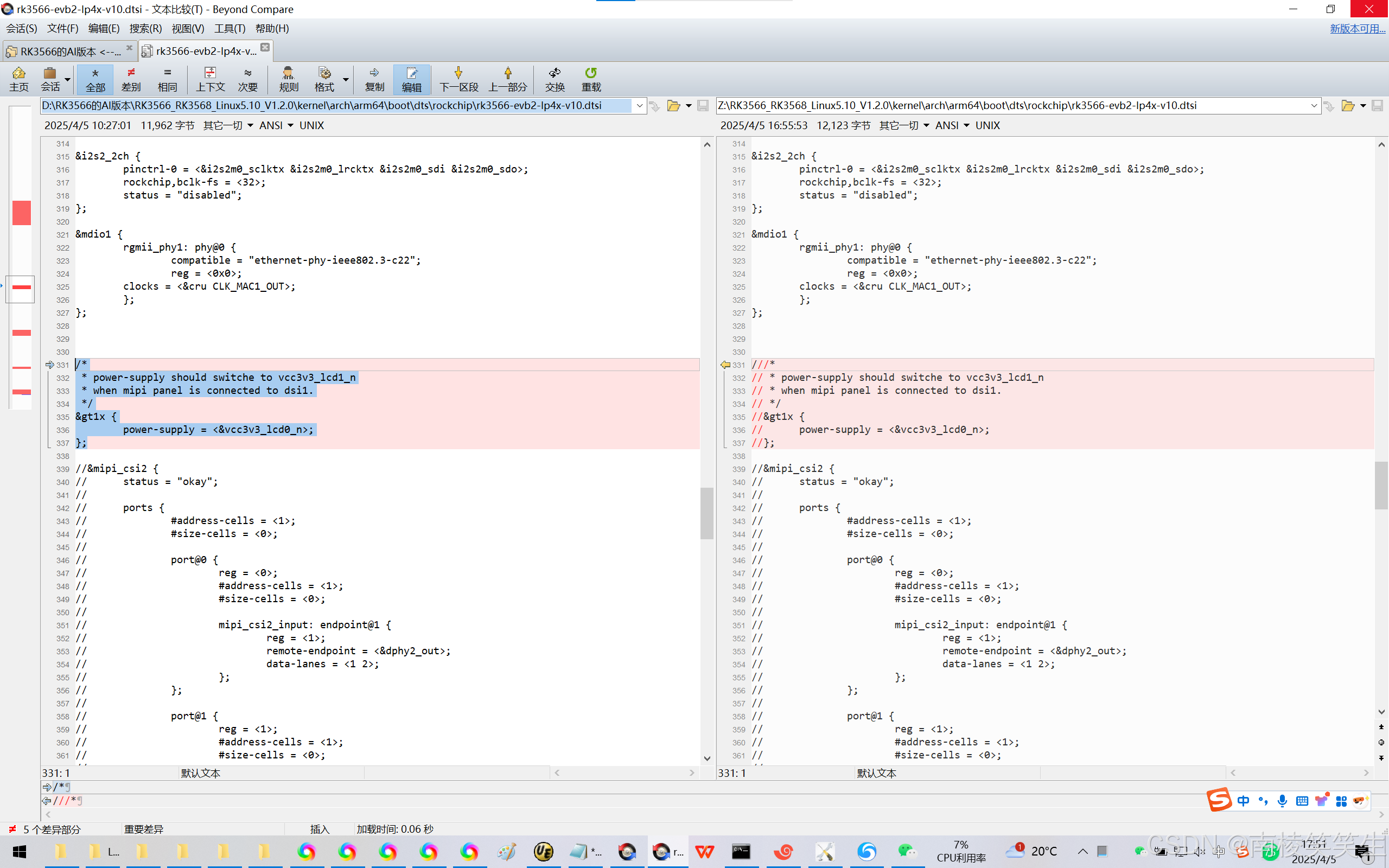Viewport: 1389px width, 868px height.
Task: Toggle Show Differences (差别) filter
Action: (x=131, y=79)
